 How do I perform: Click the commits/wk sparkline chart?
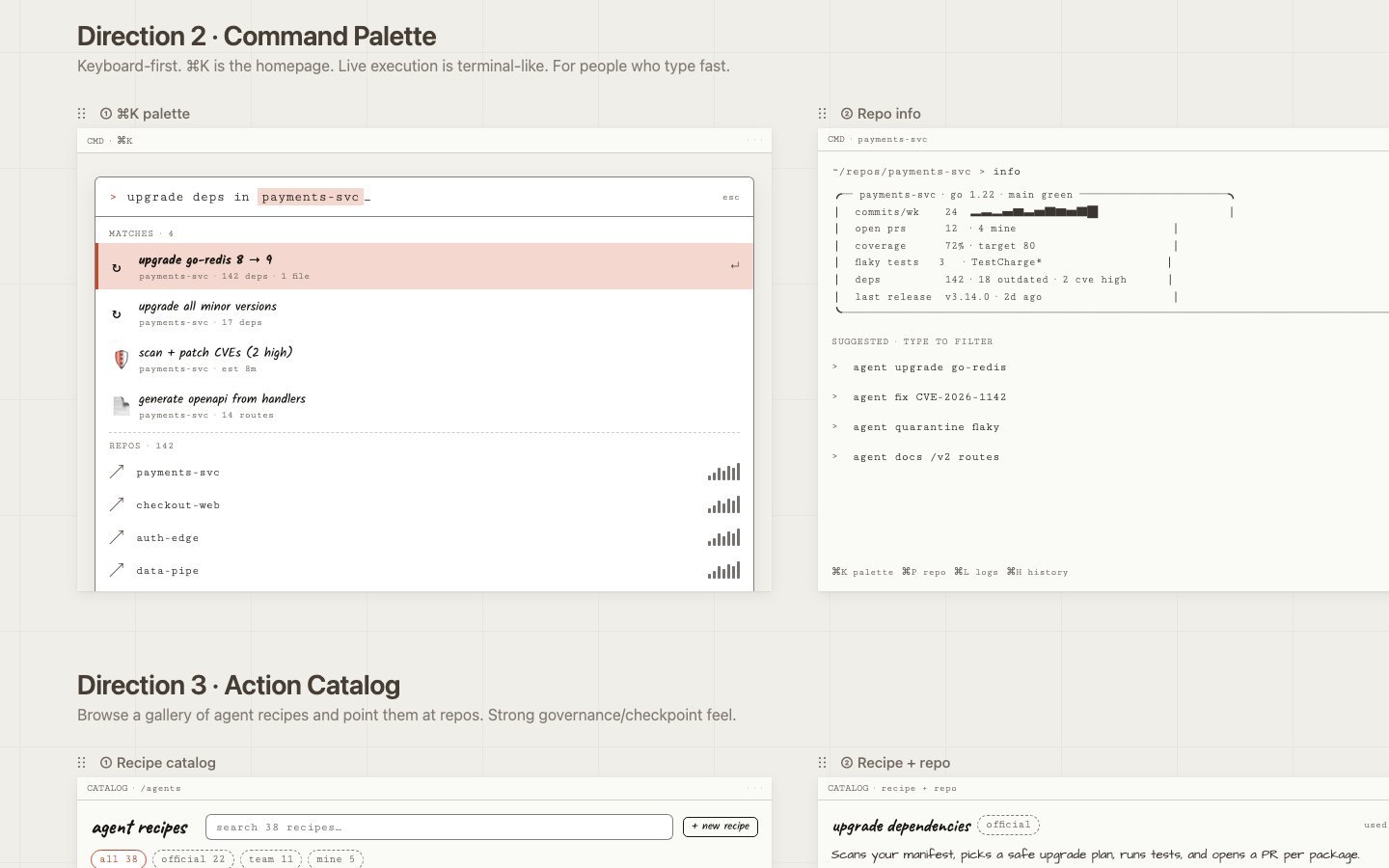click(x=1034, y=211)
